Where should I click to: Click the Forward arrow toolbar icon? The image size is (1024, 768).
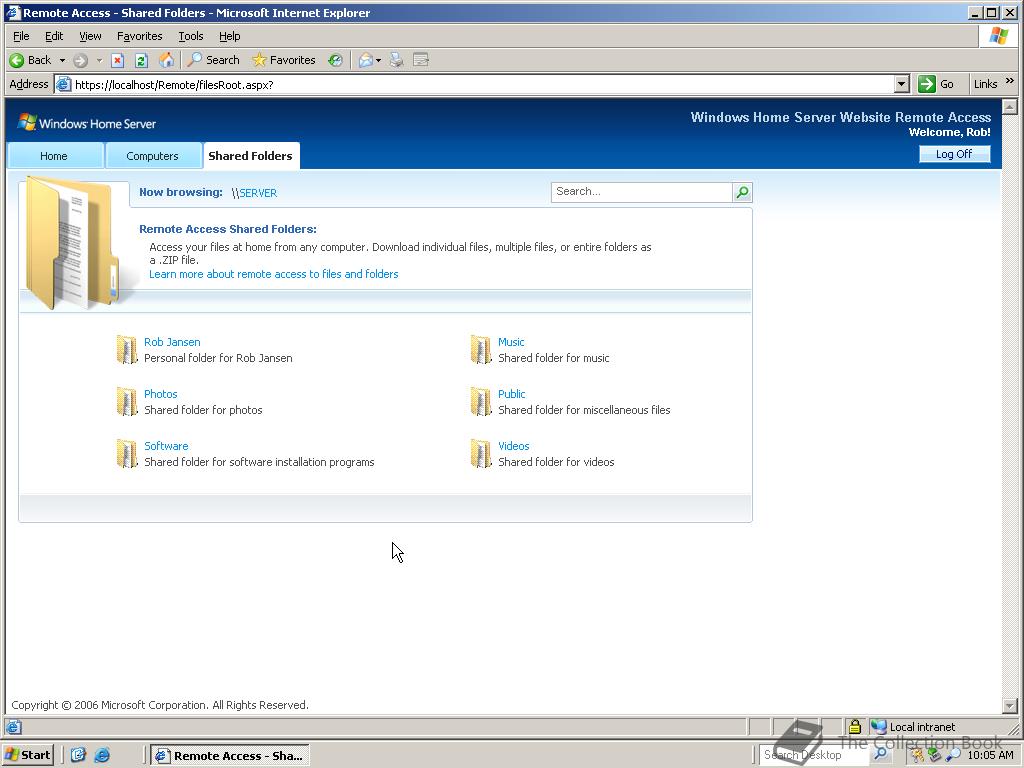pos(80,61)
